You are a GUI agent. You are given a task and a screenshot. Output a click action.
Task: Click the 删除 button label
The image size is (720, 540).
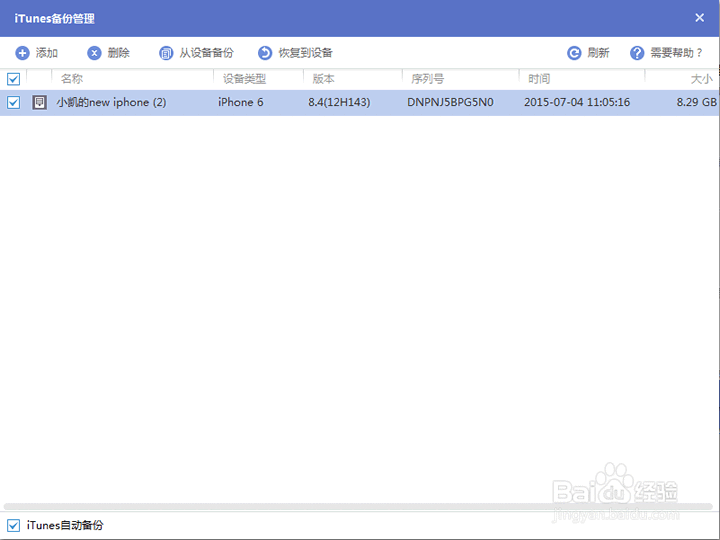click(x=118, y=53)
